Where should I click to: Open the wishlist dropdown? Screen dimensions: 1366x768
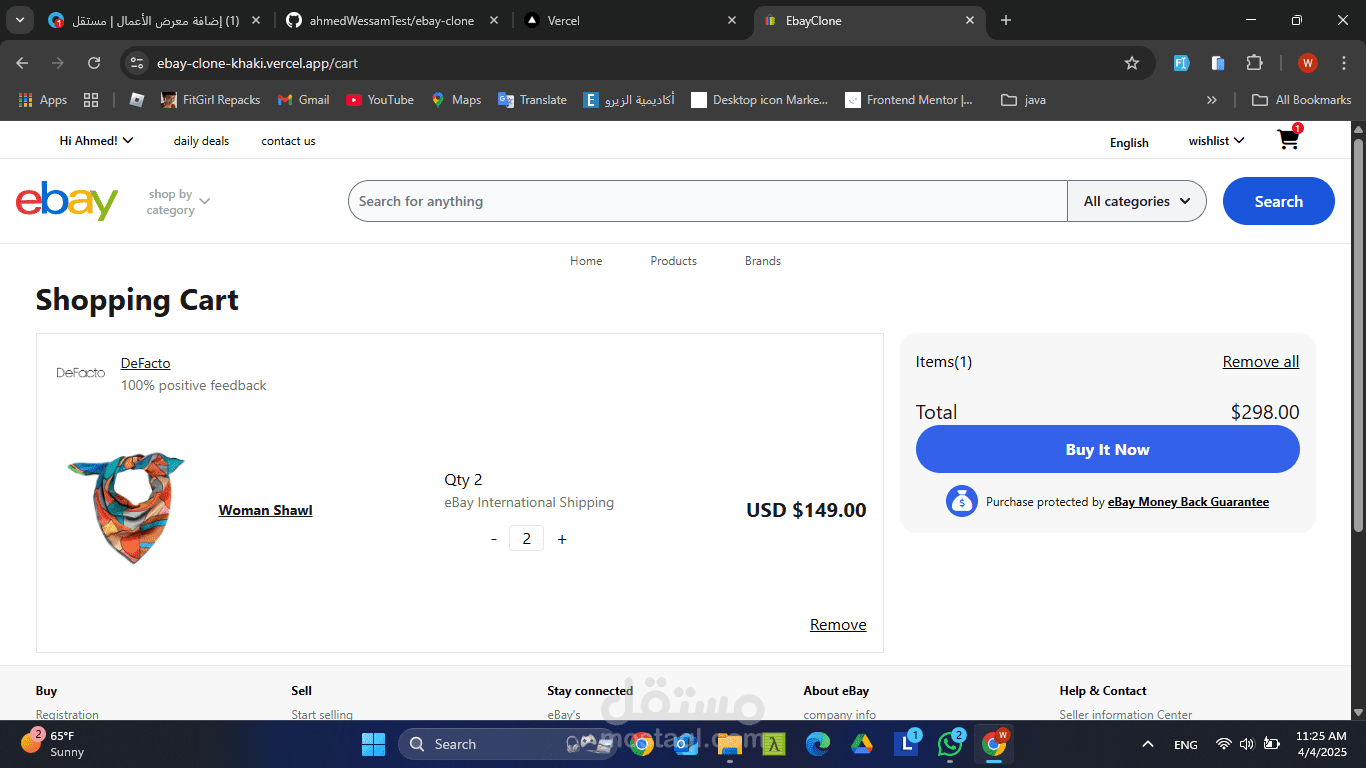click(1217, 141)
